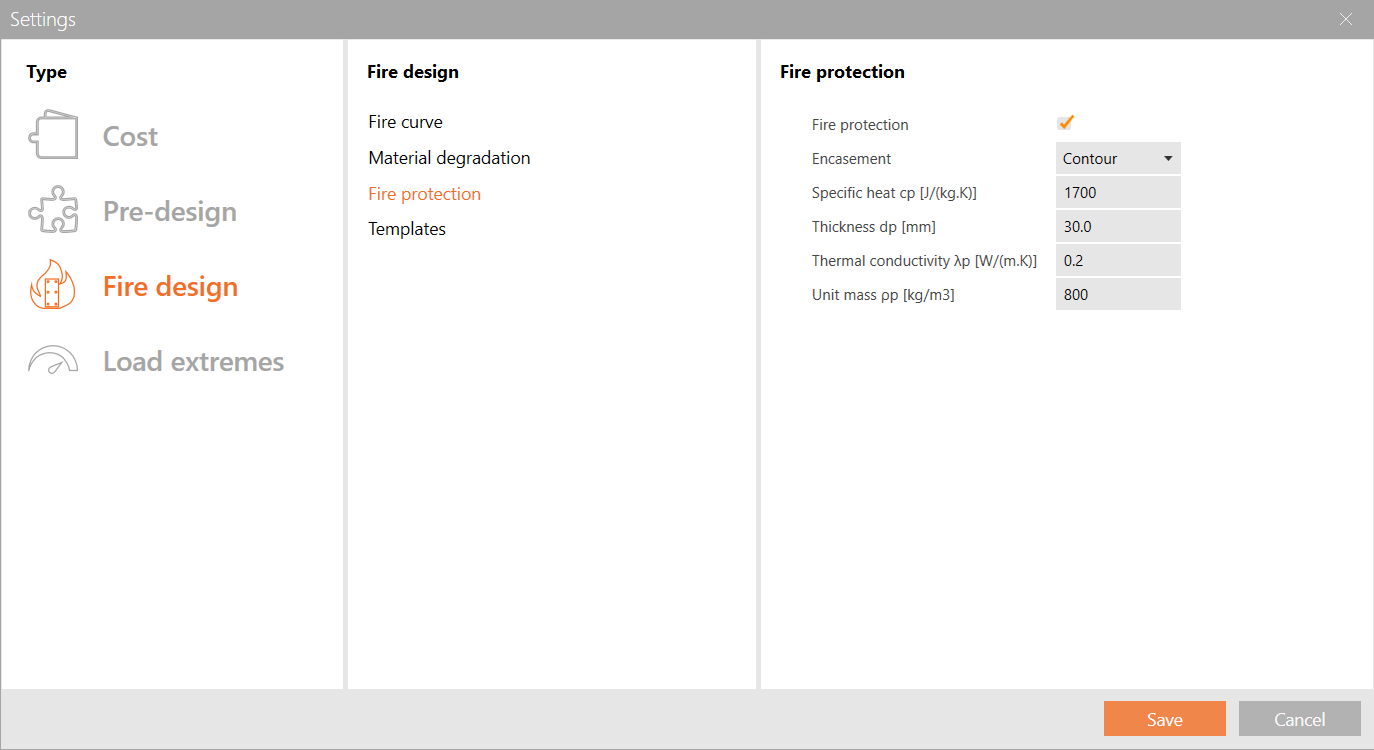
Task: Click the bold 'Fire design' column heading
Action: pos(413,72)
